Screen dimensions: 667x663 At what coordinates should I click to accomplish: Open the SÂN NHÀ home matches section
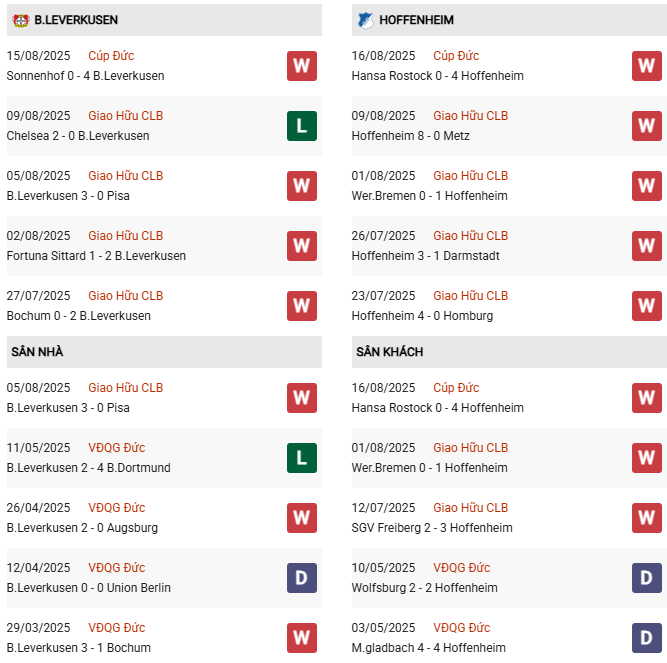click(37, 352)
